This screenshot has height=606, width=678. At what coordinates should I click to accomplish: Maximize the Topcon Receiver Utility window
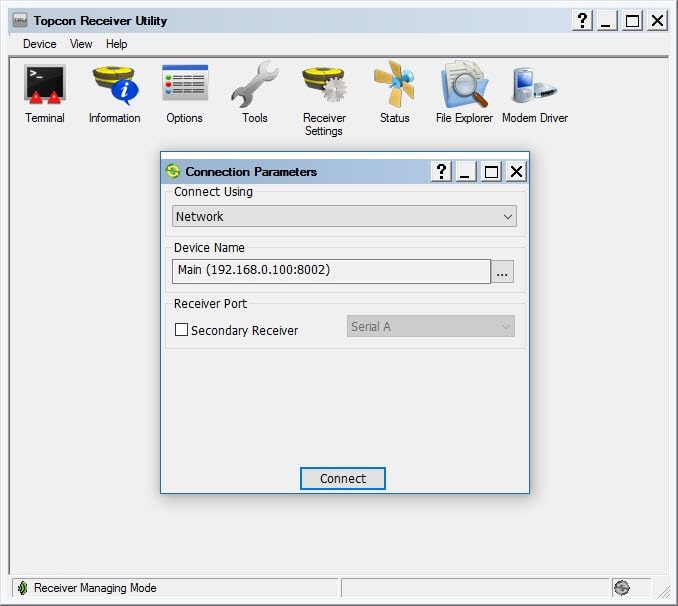tap(632, 20)
